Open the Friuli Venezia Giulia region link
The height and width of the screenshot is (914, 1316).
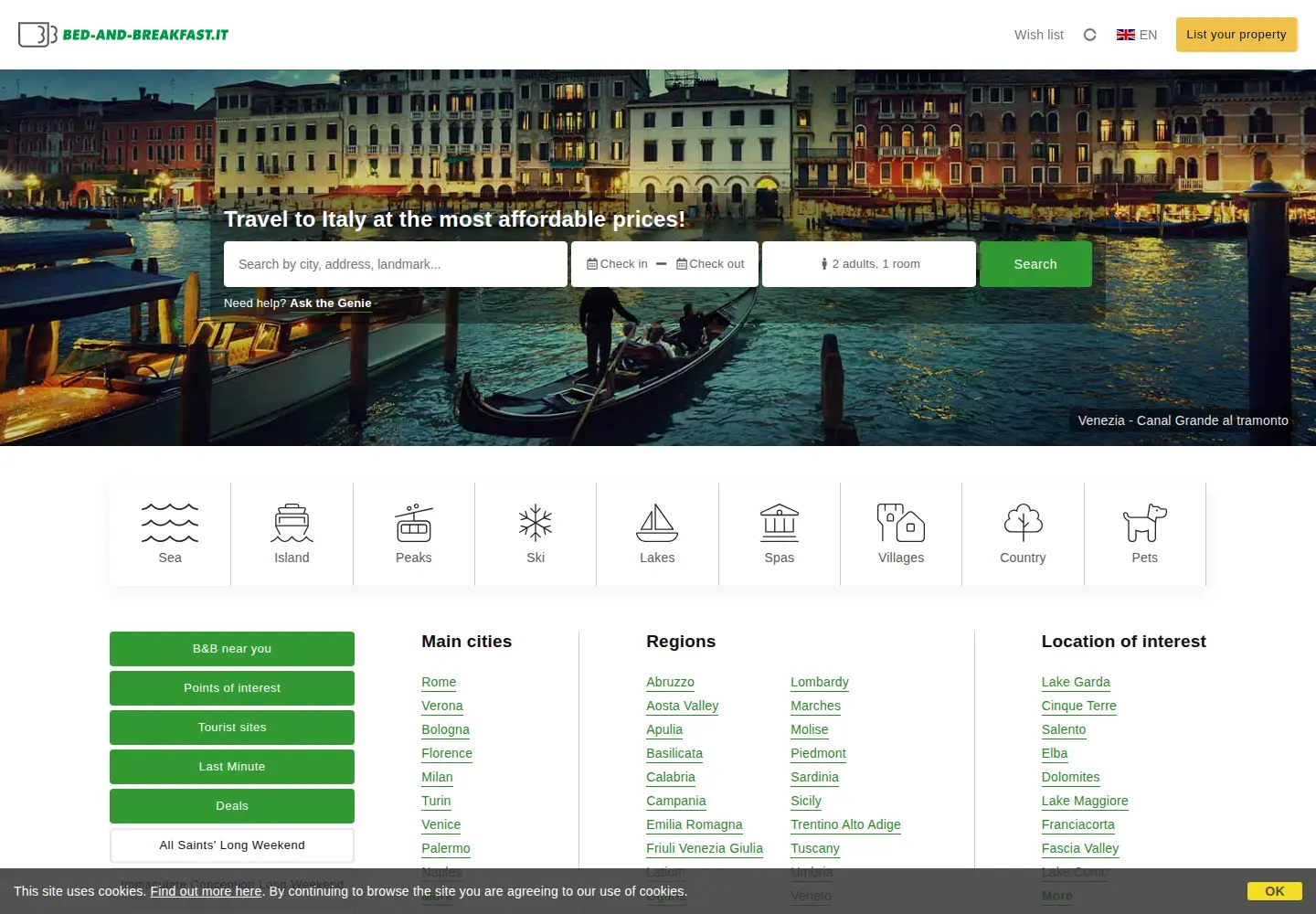[705, 848]
